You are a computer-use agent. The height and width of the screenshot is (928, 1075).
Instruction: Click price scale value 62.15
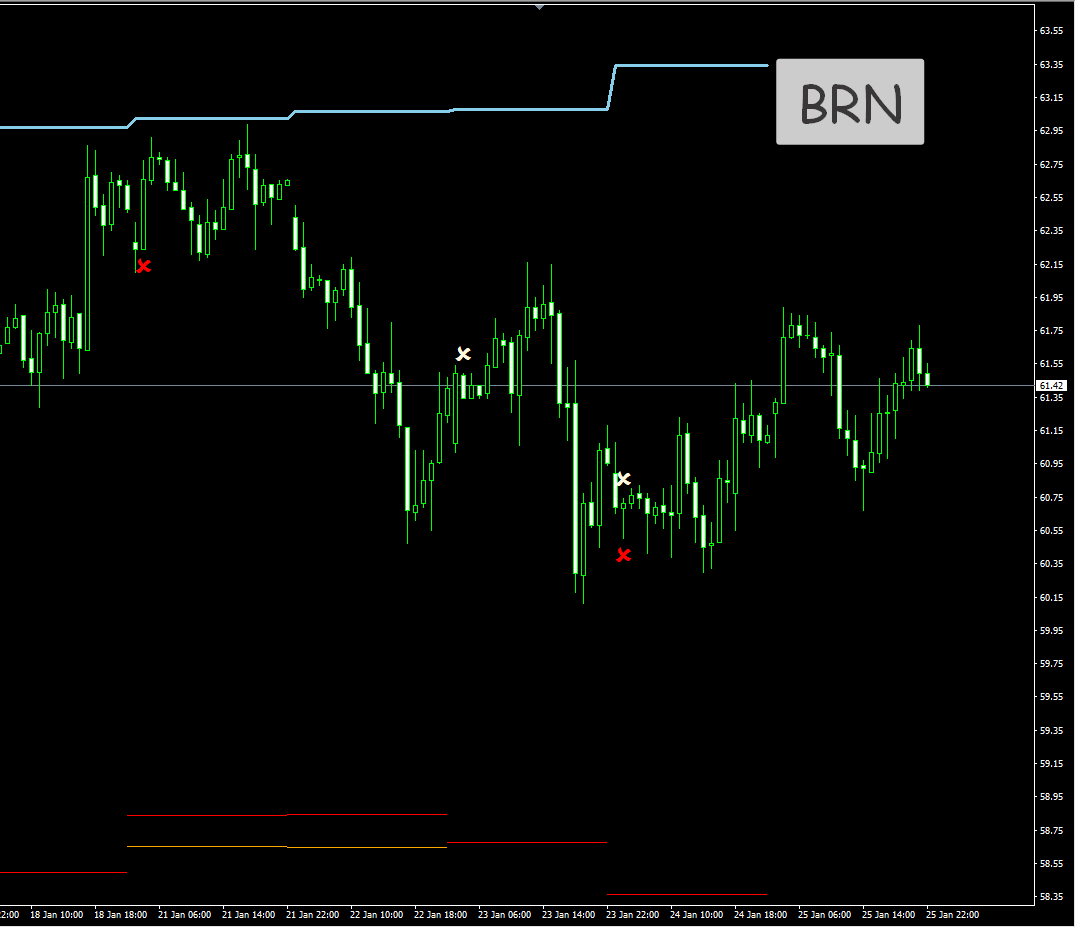tap(1051, 265)
